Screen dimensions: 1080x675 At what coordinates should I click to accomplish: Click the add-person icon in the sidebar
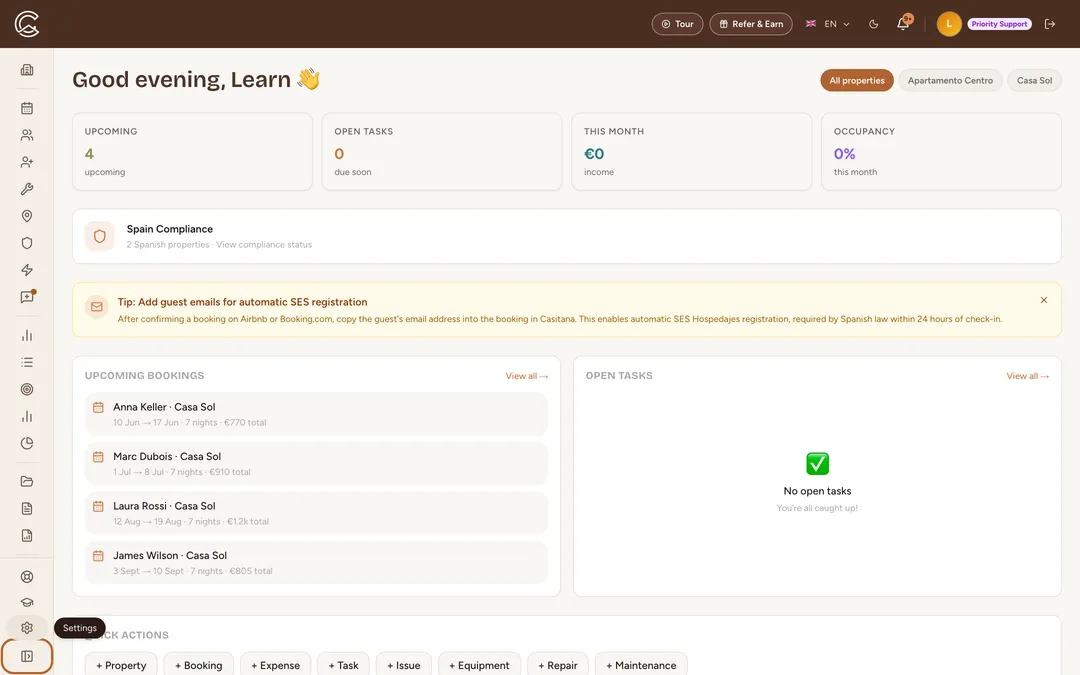(27, 162)
